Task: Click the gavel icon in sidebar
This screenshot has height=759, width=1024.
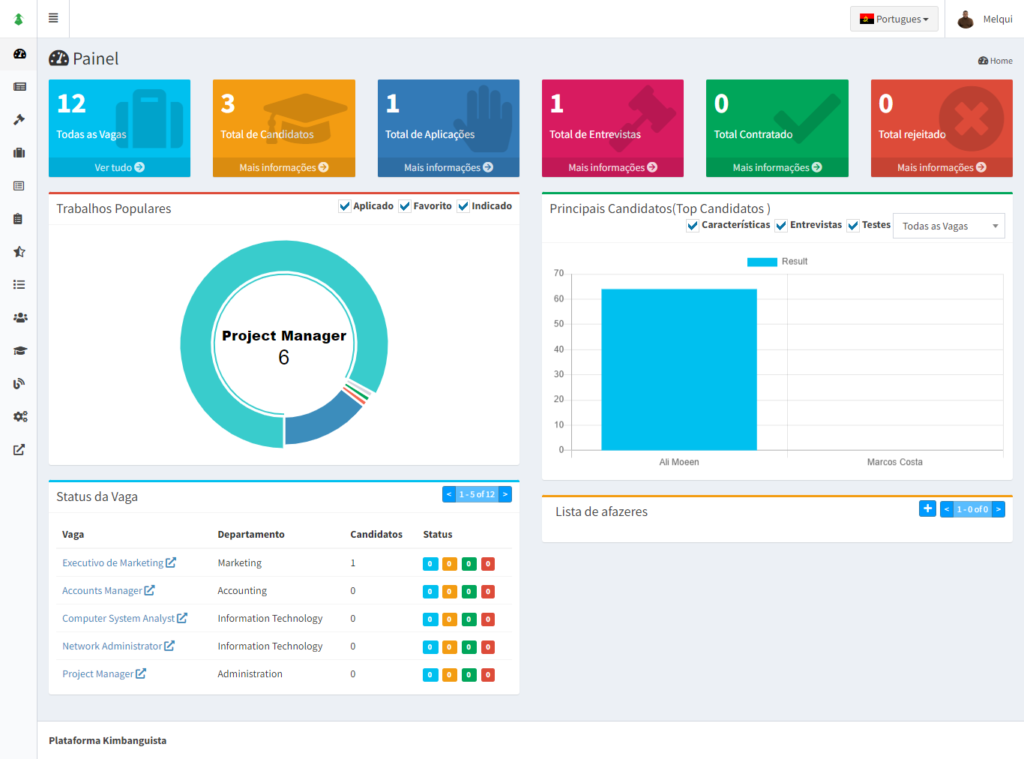Action: tap(19, 120)
